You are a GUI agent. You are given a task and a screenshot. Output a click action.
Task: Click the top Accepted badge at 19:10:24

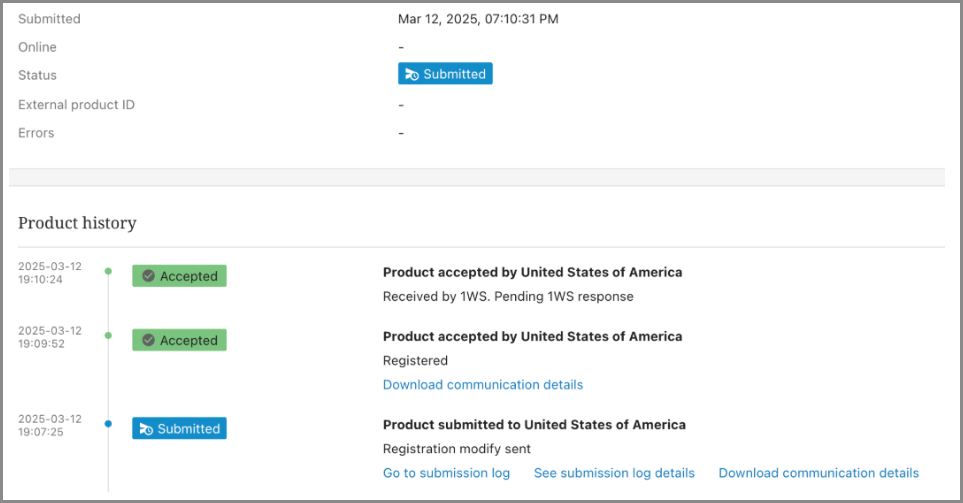(x=179, y=276)
